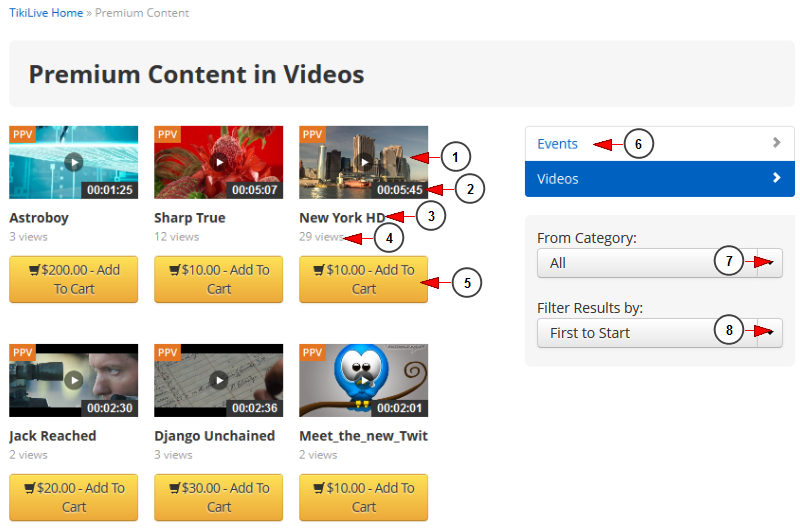The height and width of the screenshot is (532, 800).
Task: Open the Jack Reached title link
Action: coord(53,436)
